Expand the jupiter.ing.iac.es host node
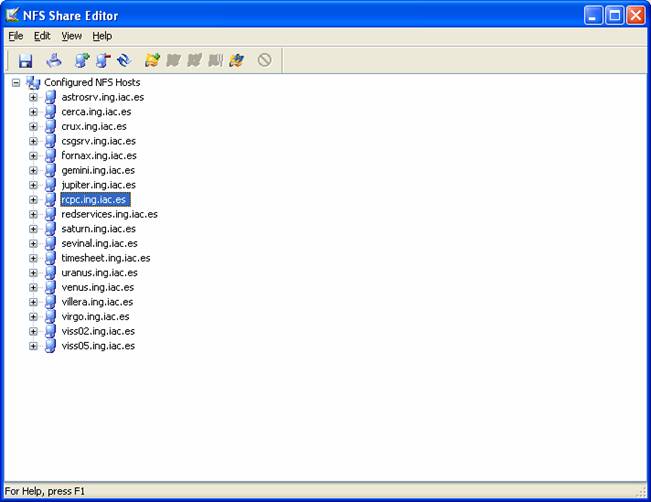The height and width of the screenshot is (502, 651). [33, 185]
